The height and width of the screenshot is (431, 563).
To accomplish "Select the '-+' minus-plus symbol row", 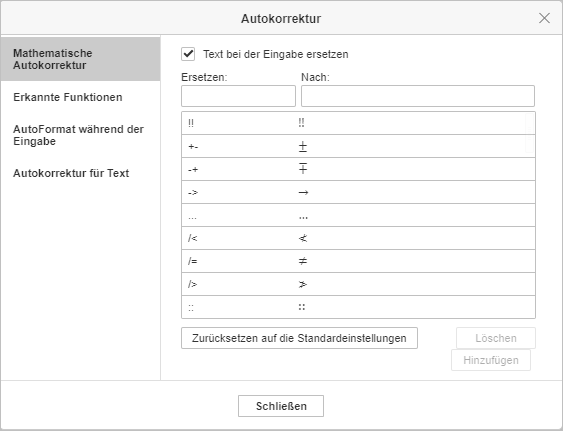I will click(358, 169).
